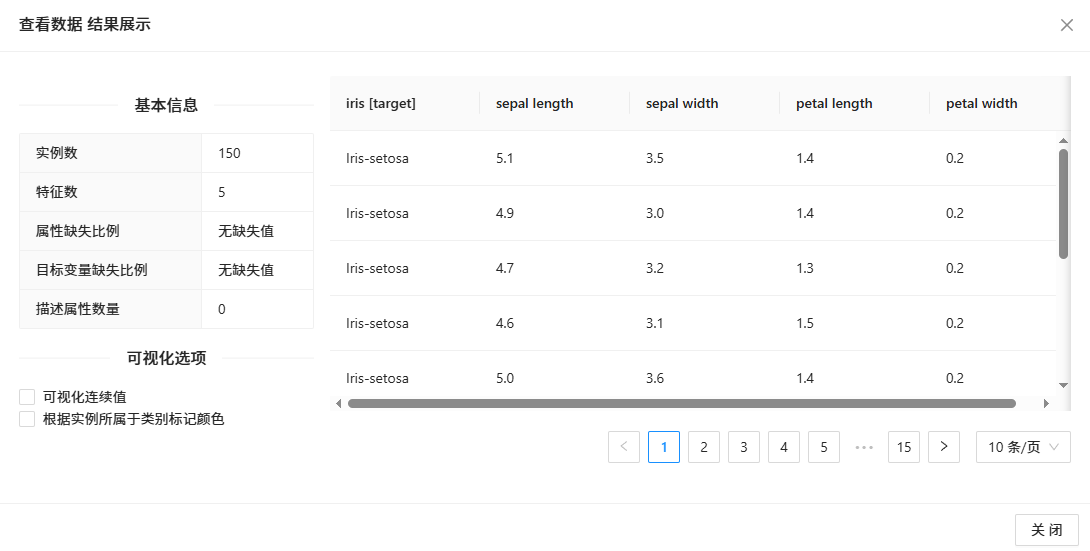Open the 10 条/页 page size dropdown
1090x551 pixels.
click(x=1023, y=447)
